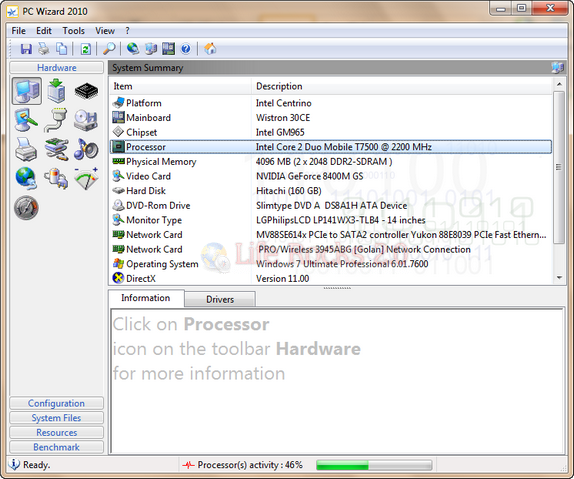The width and height of the screenshot is (574, 479).
Task: Click the Ready status bar text
Action: click(36, 465)
